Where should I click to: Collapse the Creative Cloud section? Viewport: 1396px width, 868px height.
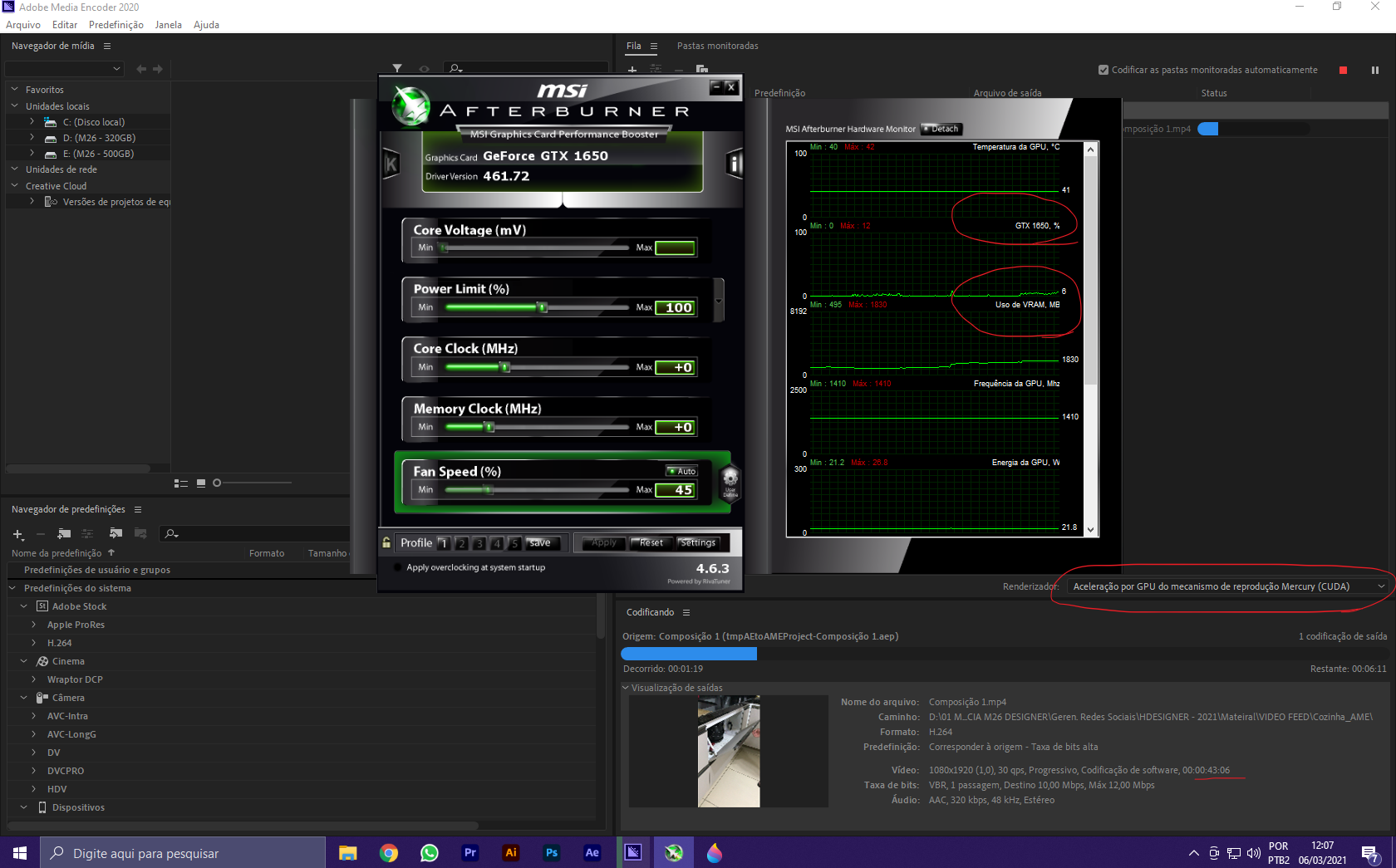pos(14,185)
